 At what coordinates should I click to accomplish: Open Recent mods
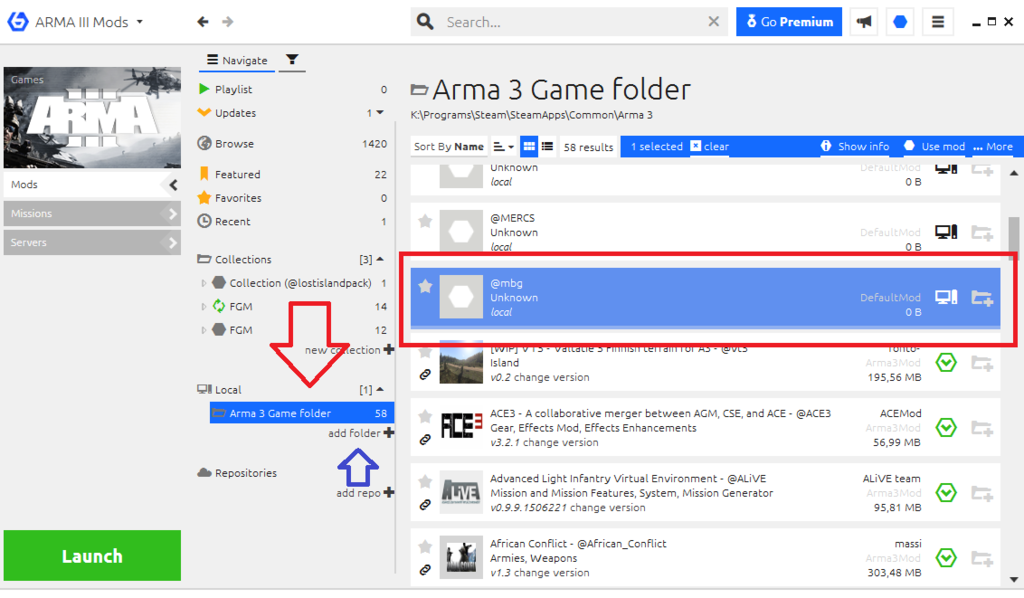coord(292,221)
